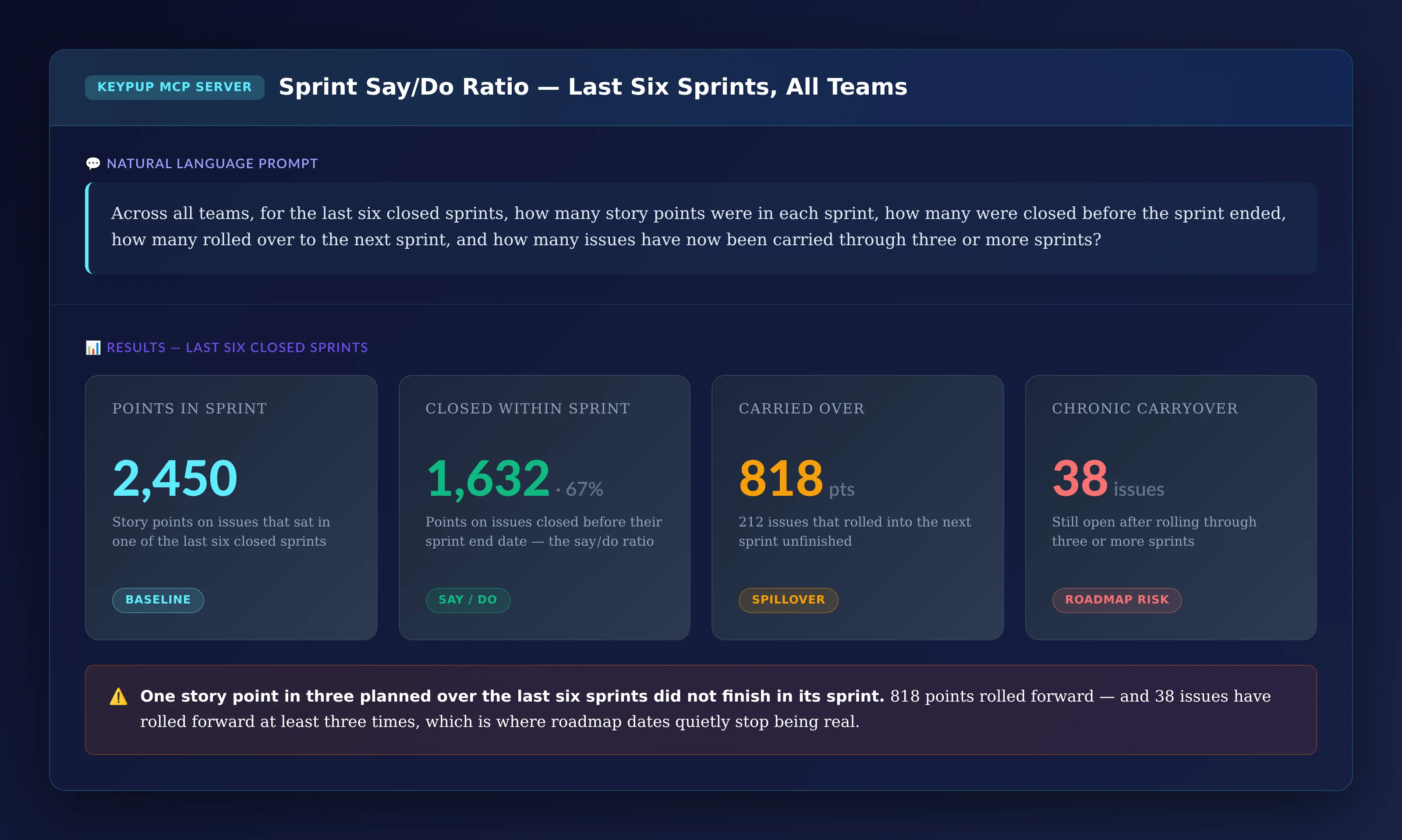Click the "CLOSED WITHIN SPRINT" card heading
1402x840 pixels.
[x=528, y=409]
